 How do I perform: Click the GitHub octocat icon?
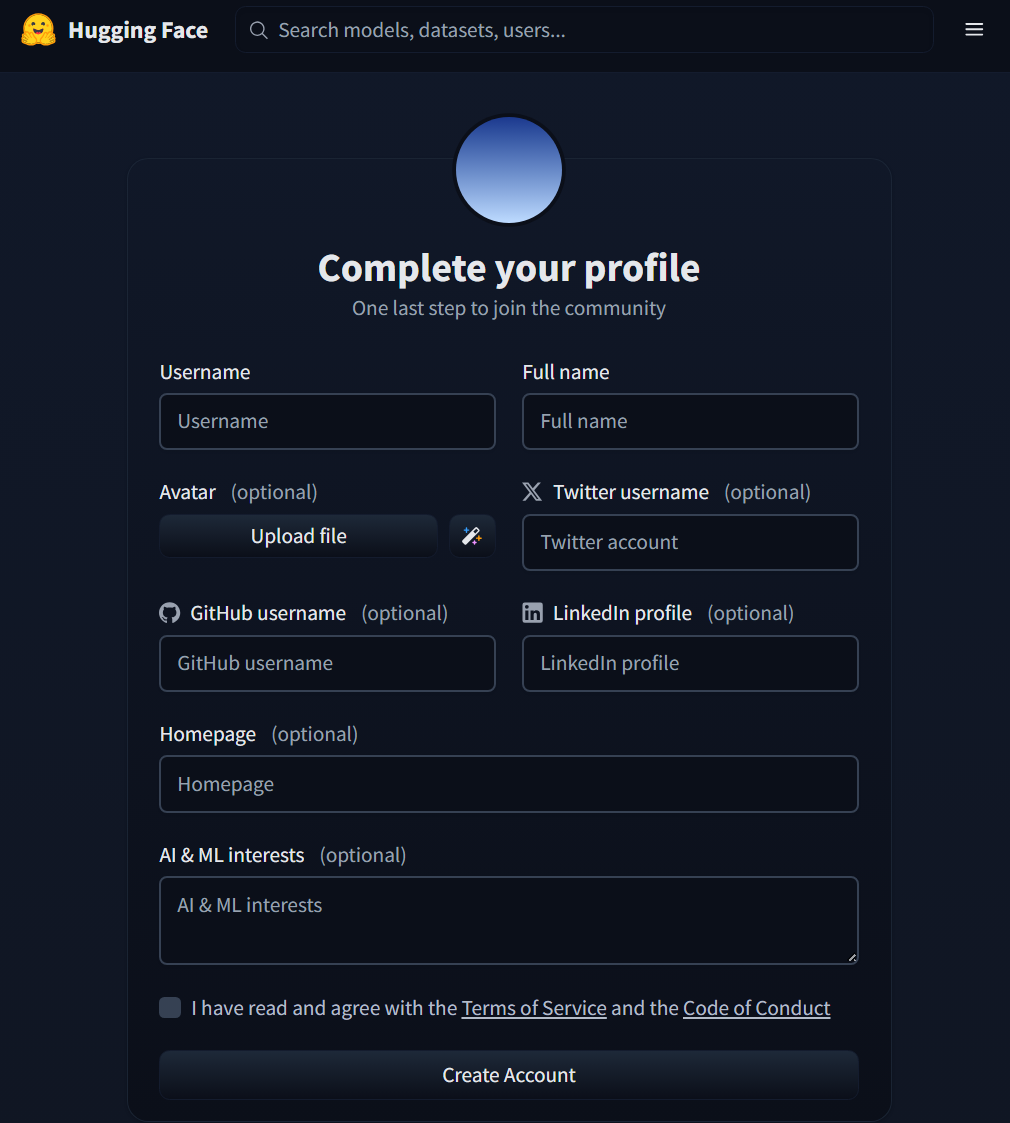pos(169,613)
